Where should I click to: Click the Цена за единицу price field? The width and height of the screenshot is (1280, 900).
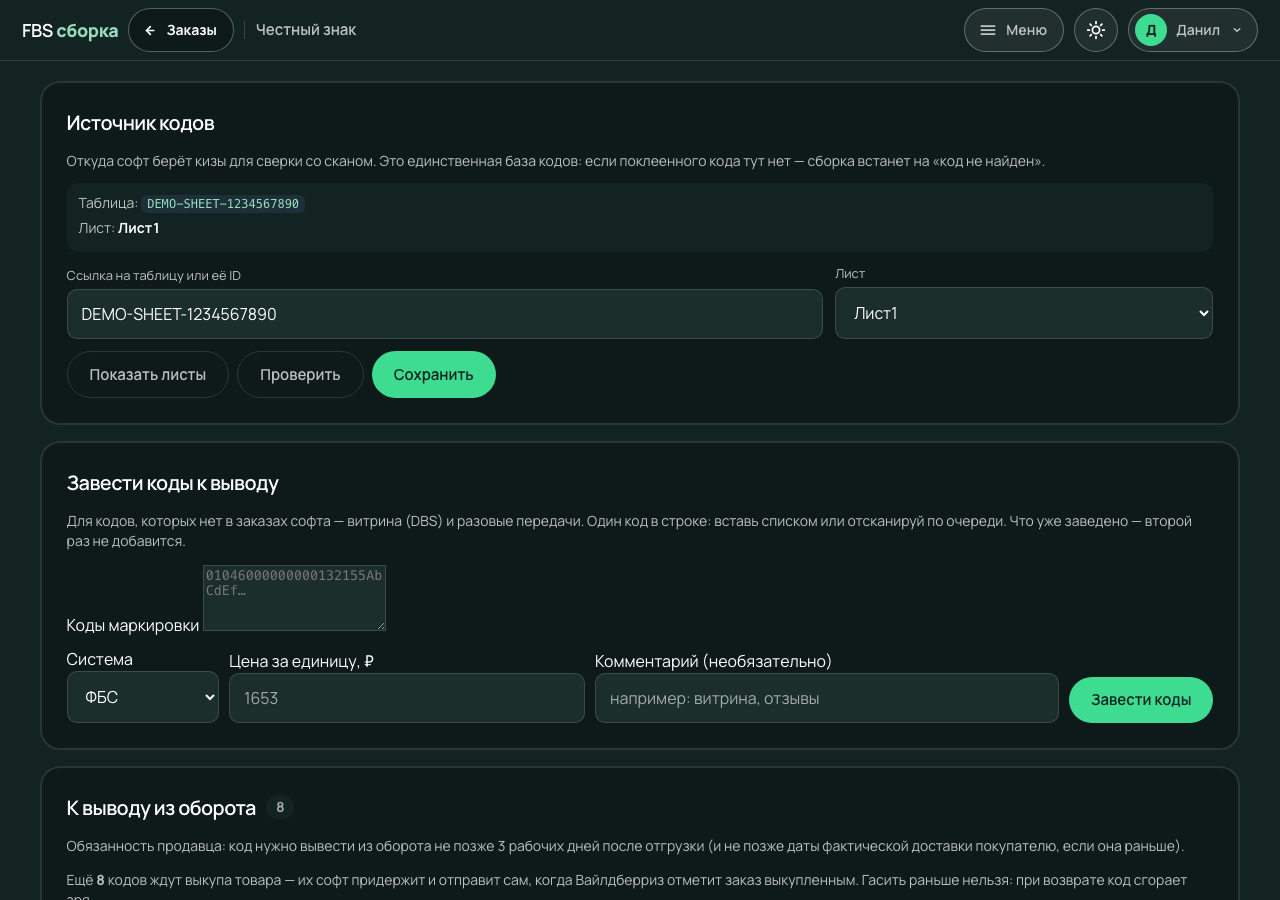click(407, 698)
